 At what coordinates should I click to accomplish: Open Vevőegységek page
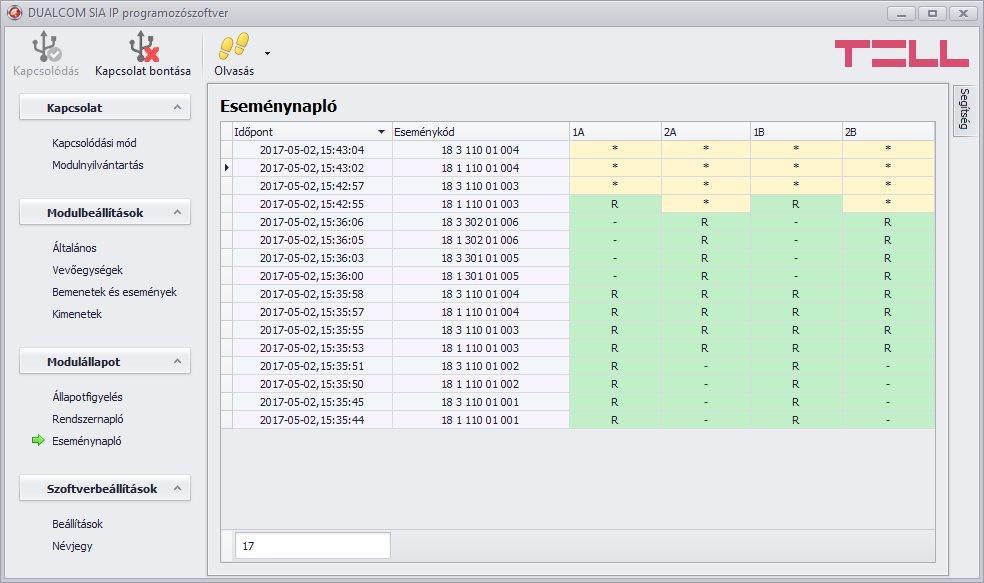click(87, 270)
